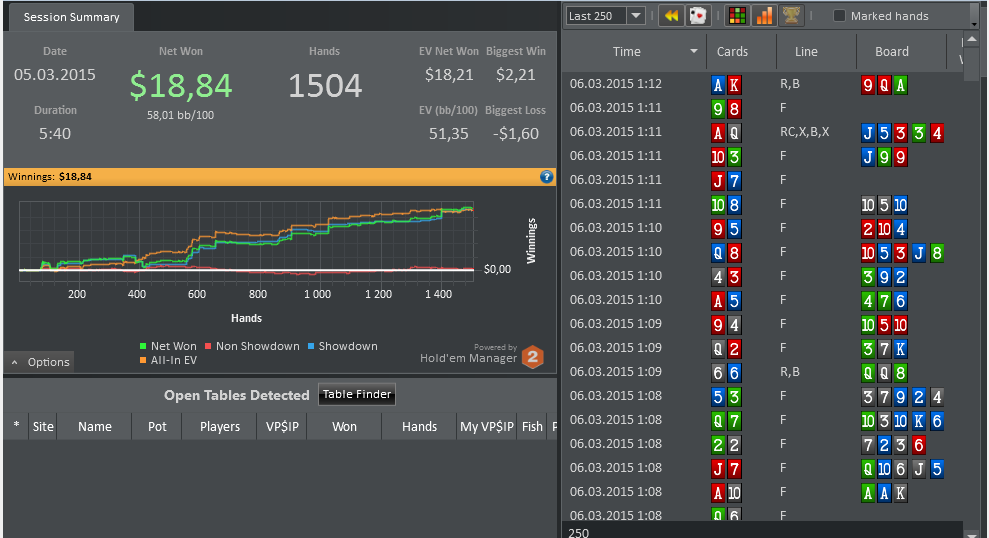The width and height of the screenshot is (989, 538).
Task: Toggle the Net Won green legend swatch
Action: tap(143, 346)
